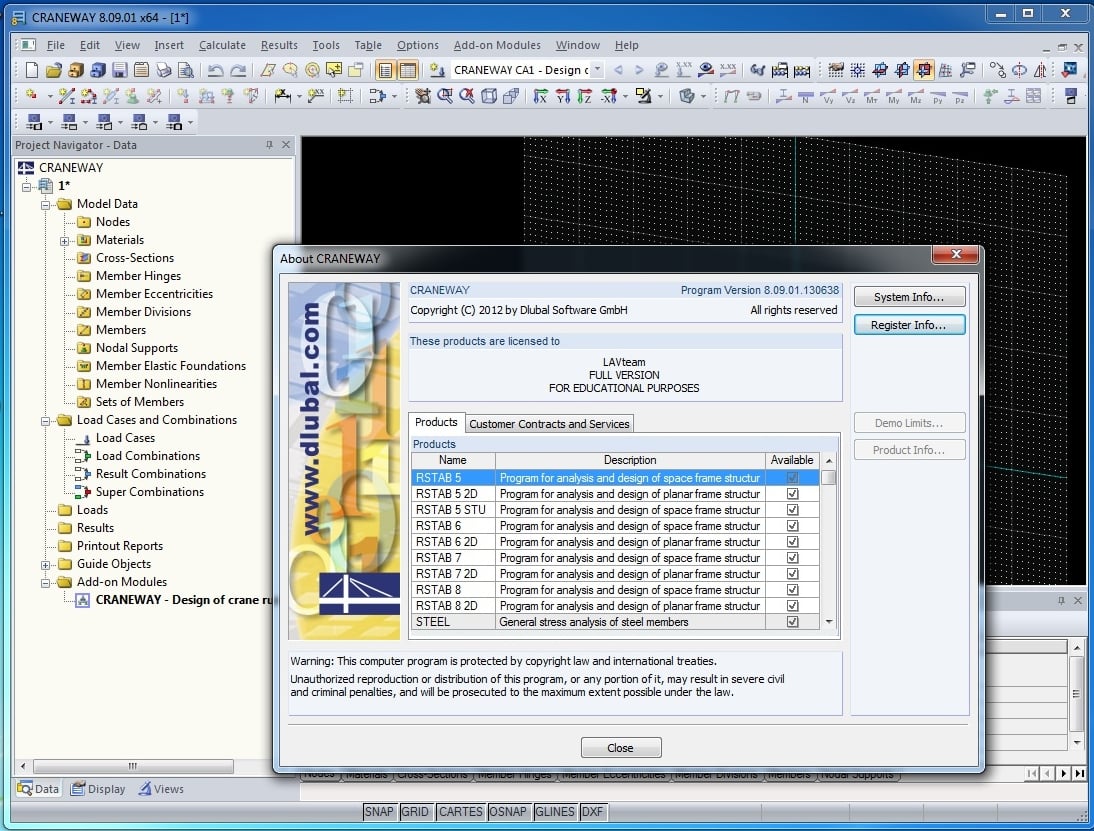Select view in Y direction icon

562,97
